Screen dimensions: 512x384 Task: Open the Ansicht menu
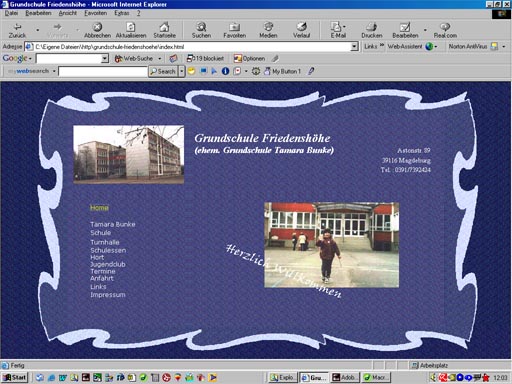click(68, 13)
